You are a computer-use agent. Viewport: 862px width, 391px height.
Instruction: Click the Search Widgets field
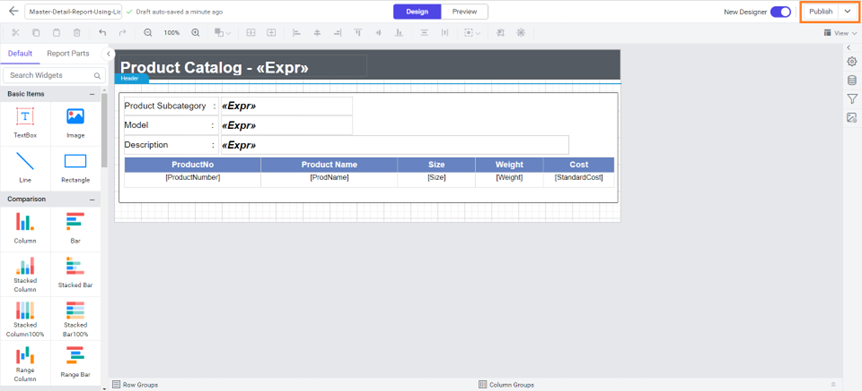pyautogui.click(x=54, y=75)
